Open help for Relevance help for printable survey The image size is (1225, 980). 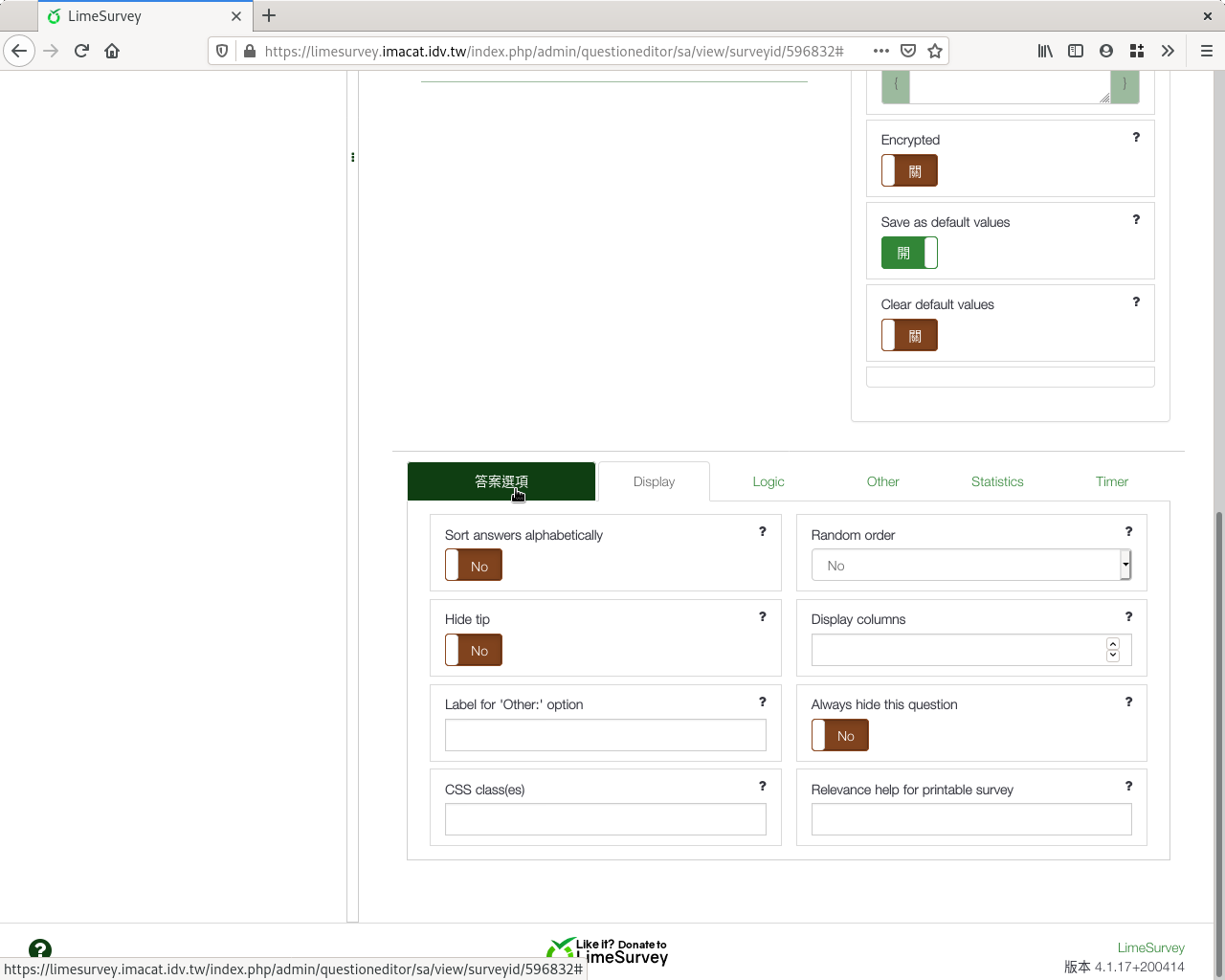[1128, 786]
